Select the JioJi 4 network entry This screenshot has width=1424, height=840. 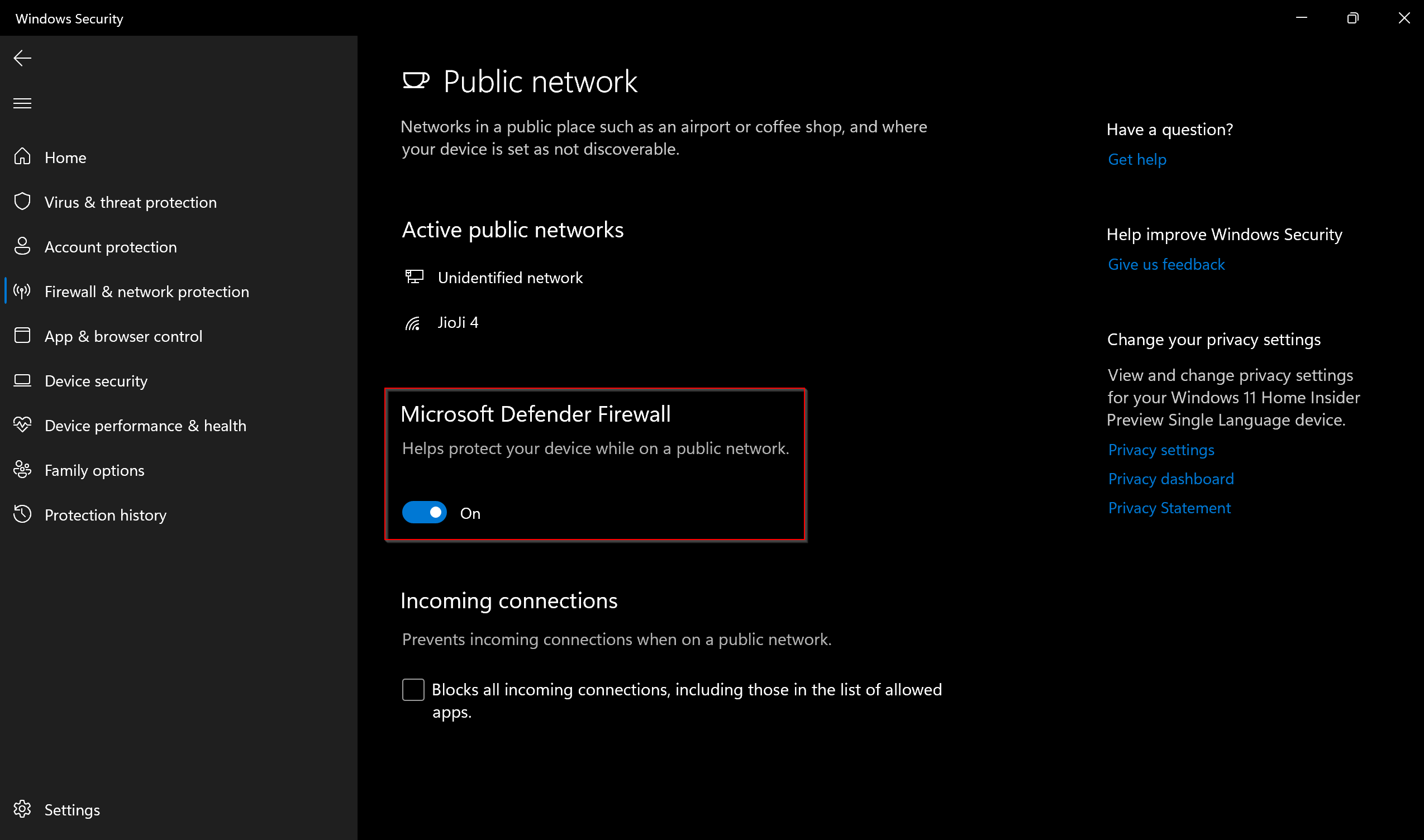458,322
